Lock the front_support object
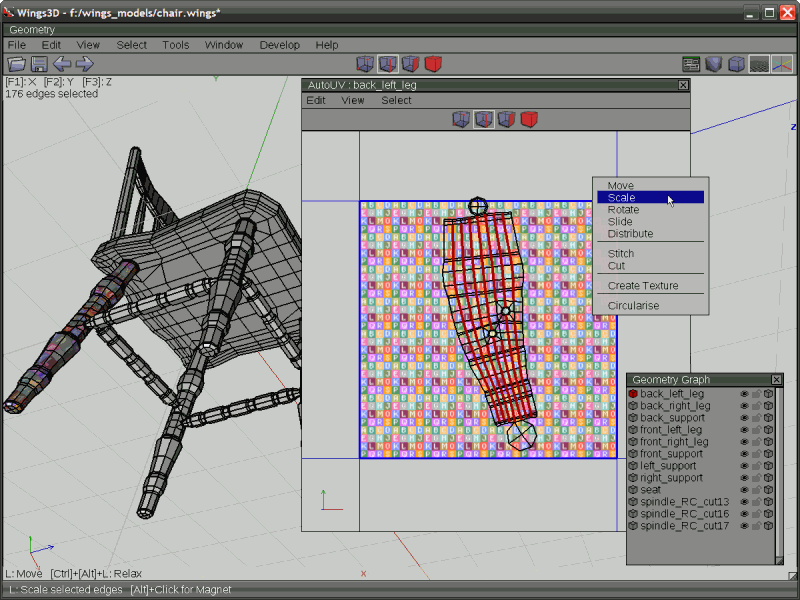800x600 pixels. tap(757, 454)
